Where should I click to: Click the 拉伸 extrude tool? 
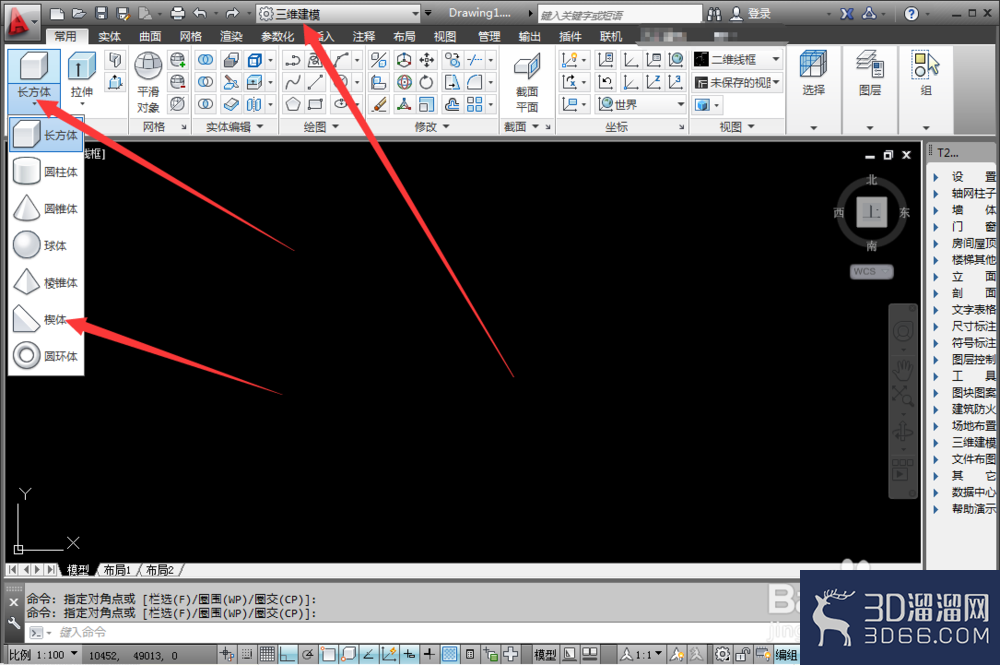[82, 77]
